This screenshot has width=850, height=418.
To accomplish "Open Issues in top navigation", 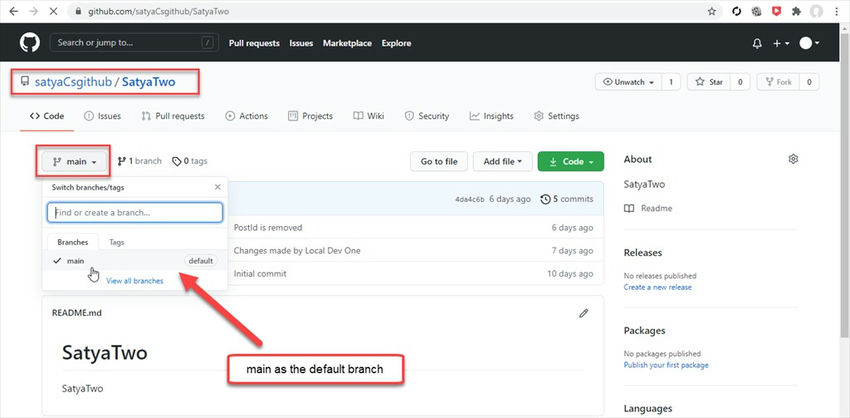I will (301, 43).
